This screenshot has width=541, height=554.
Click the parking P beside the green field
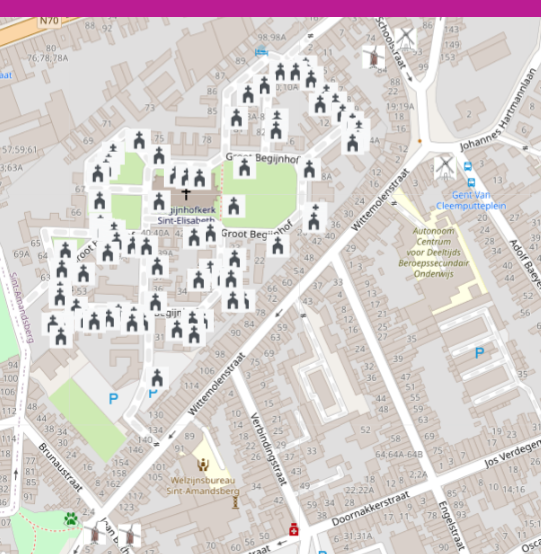click(x=113, y=399)
